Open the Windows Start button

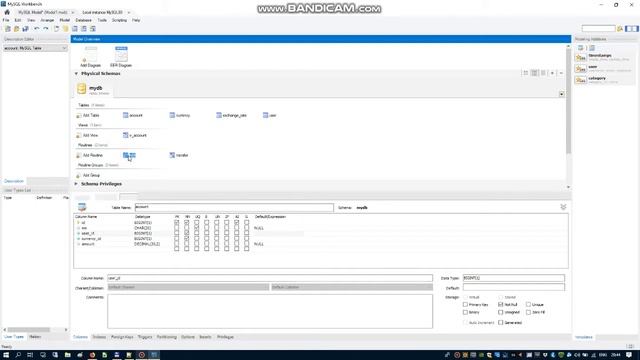[x=6, y=355]
